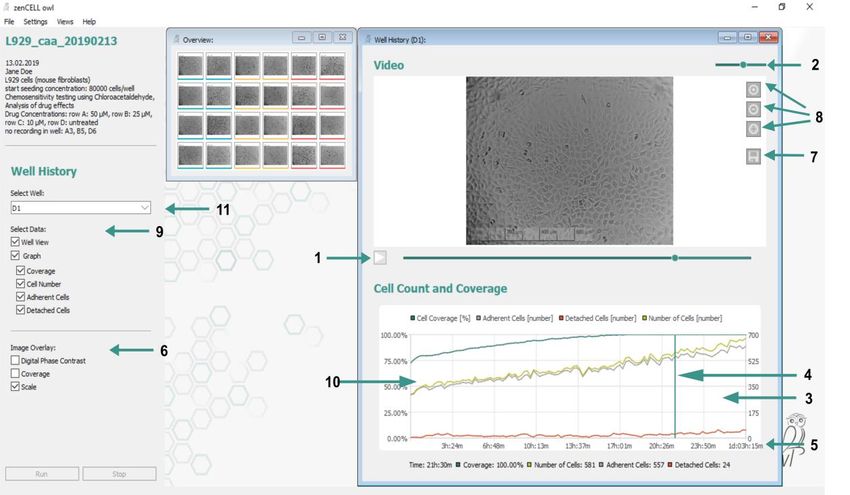The width and height of the screenshot is (850, 495).
Task: Click the 'Number of Cells: 581' readout
Action: (x=561, y=465)
